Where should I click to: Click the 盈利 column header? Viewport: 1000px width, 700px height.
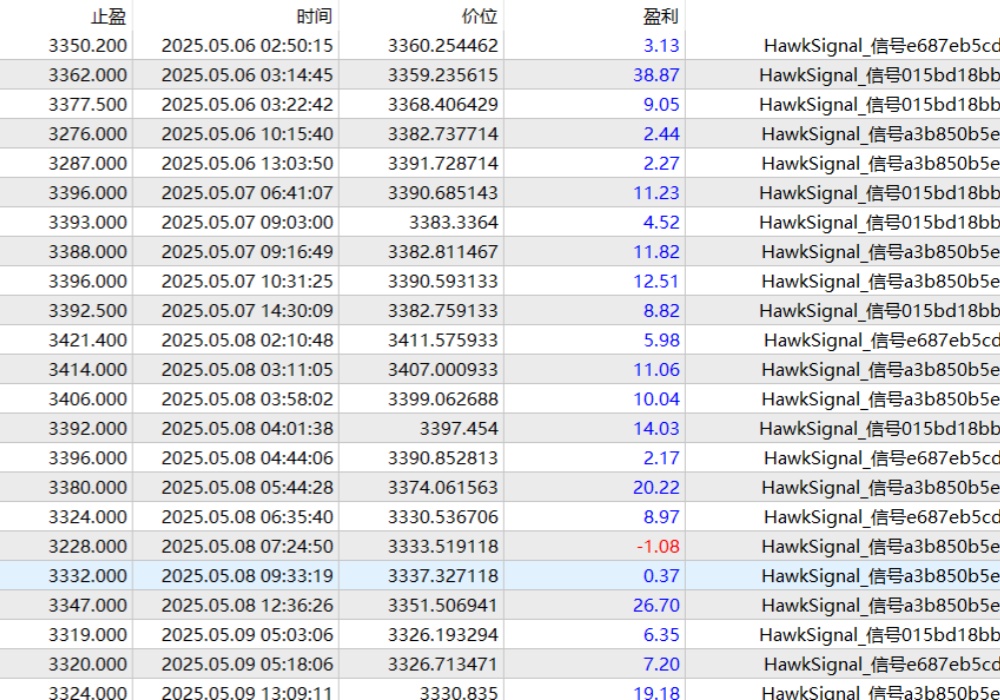point(660,16)
